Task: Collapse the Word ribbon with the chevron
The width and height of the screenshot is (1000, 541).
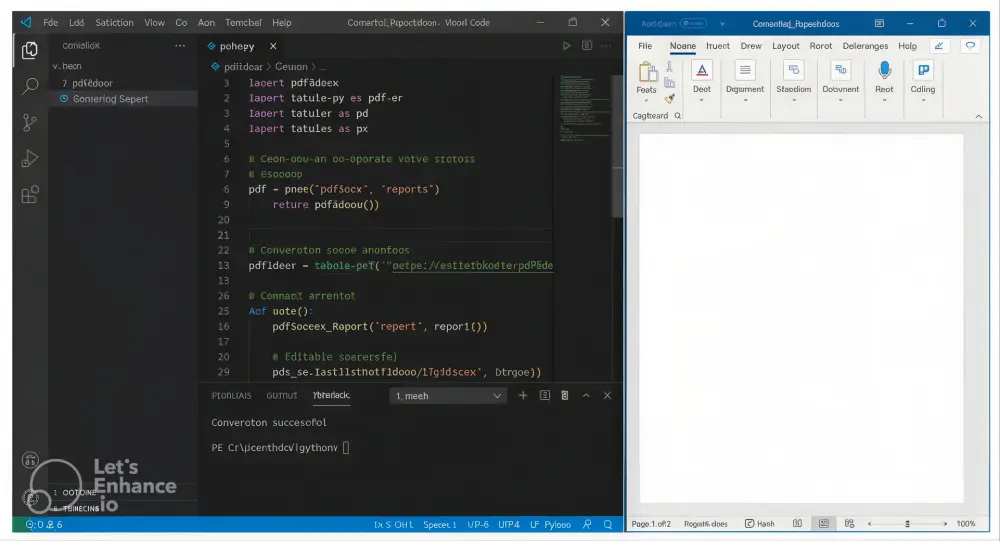Action: point(978,116)
